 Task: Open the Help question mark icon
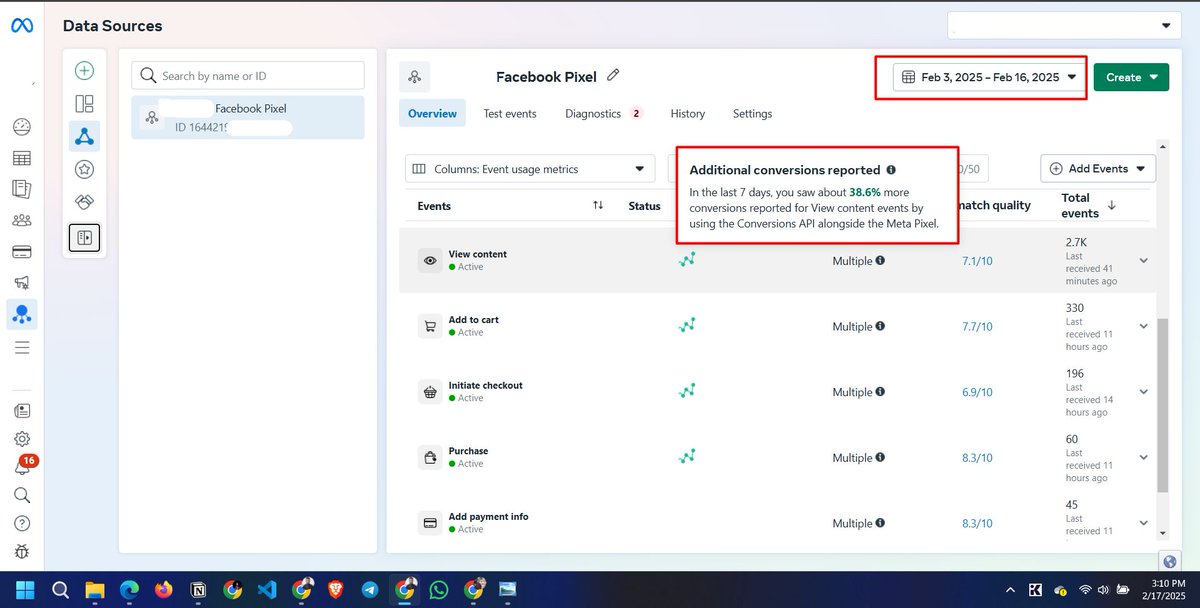click(x=22, y=523)
